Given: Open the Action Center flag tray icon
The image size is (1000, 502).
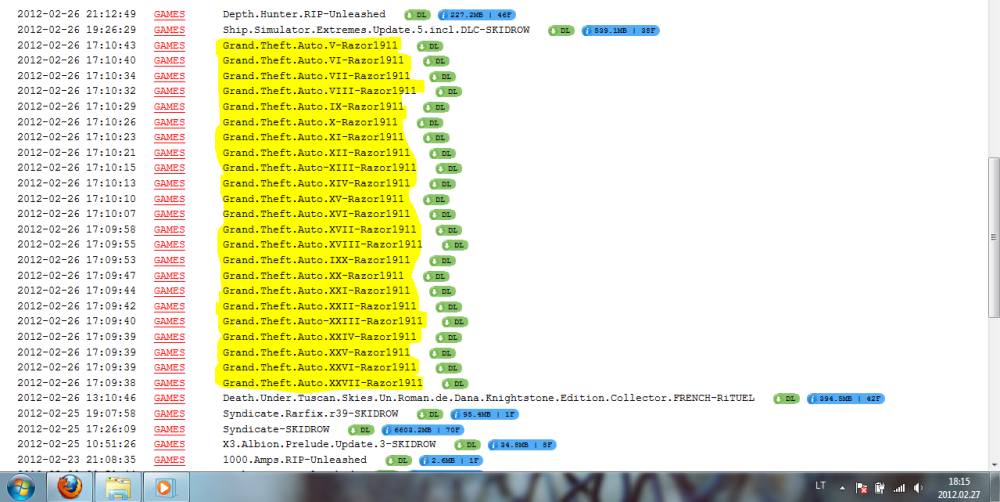Looking at the screenshot, I should pyautogui.click(x=861, y=488).
